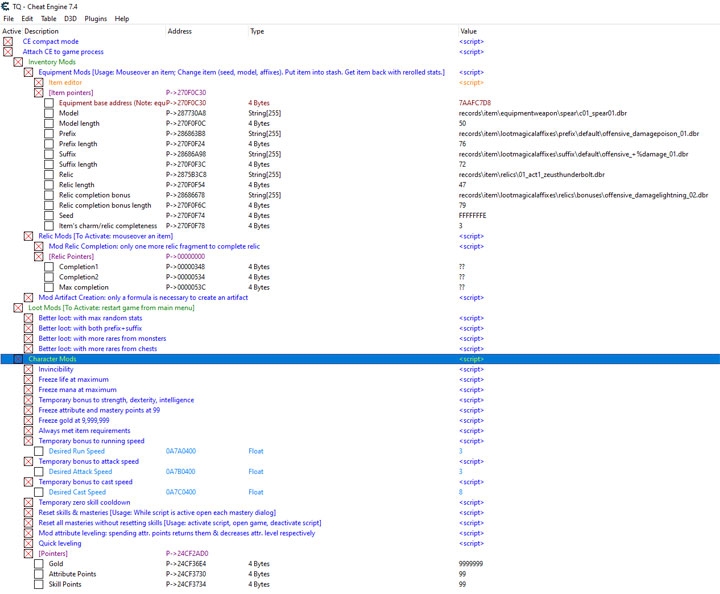This screenshot has height=594, width=720.
Task: Open the Help menu
Action: pyautogui.click(x=122, y=18)
